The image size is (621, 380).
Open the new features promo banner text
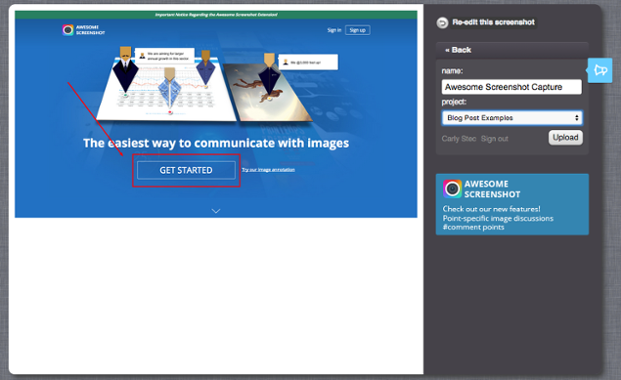tap(498, 218)
